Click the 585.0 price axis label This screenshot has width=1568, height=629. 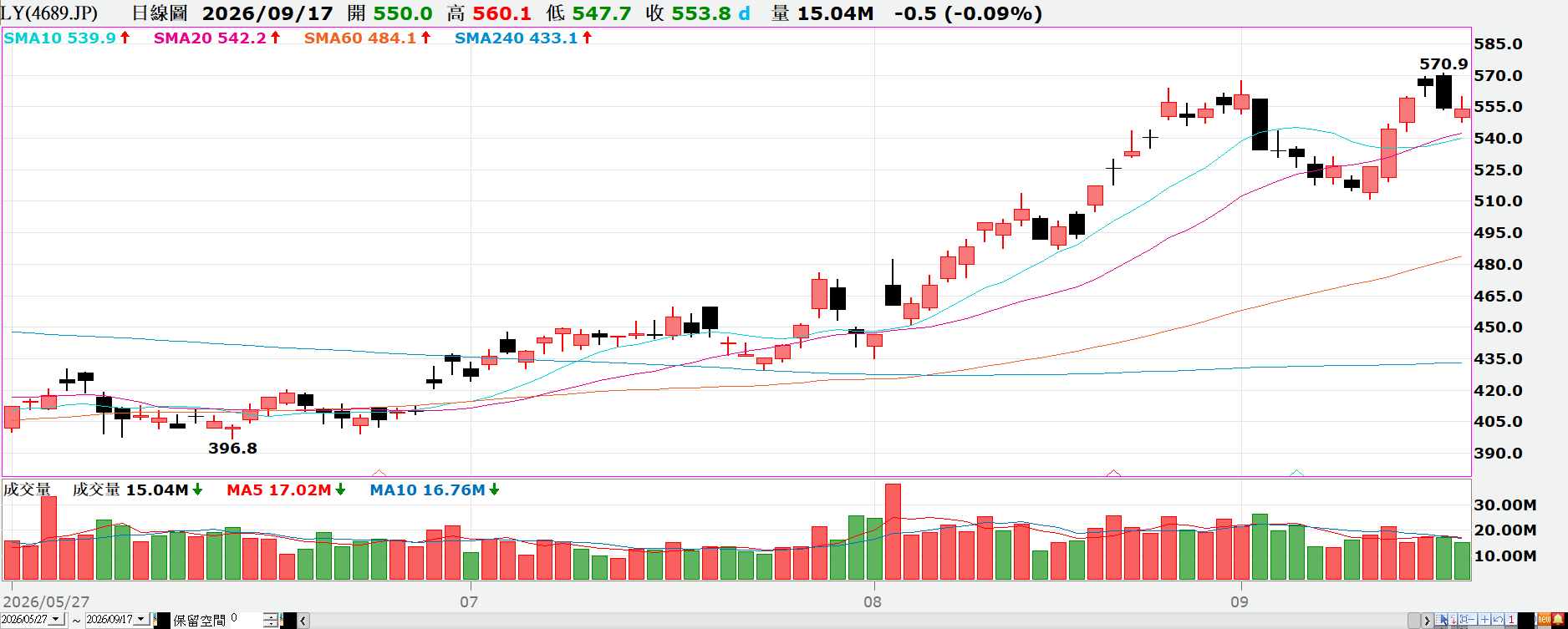point(1499,44)
